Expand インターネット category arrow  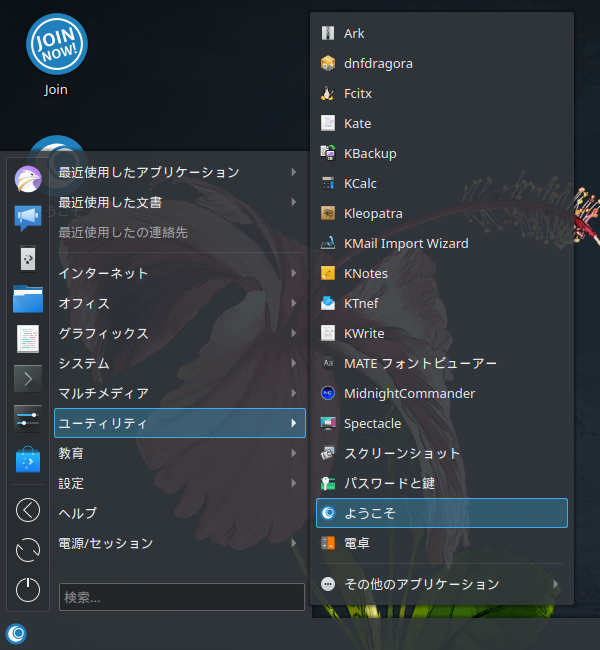coord(294,273)
